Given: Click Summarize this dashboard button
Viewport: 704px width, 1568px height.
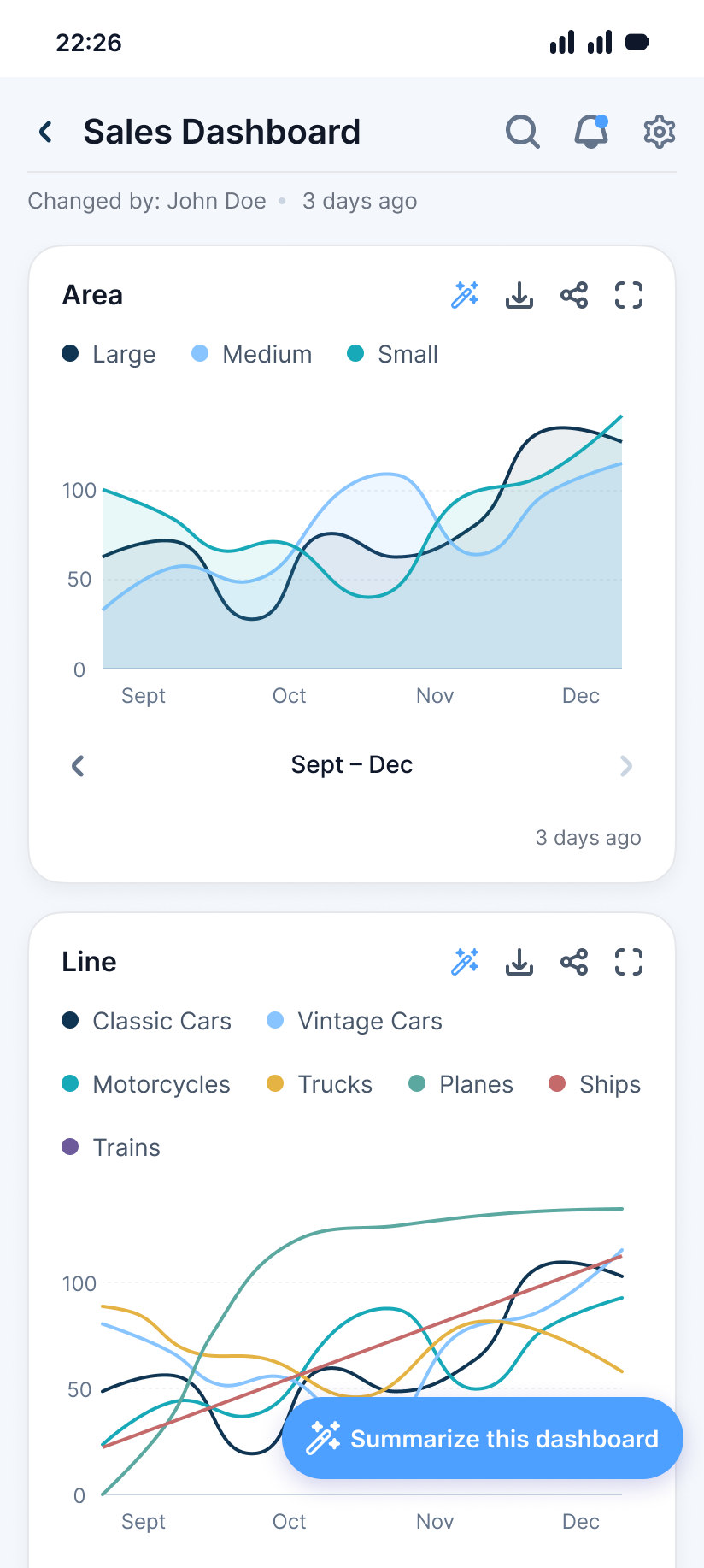Looking at the screenshot, I should [483, 1438].
